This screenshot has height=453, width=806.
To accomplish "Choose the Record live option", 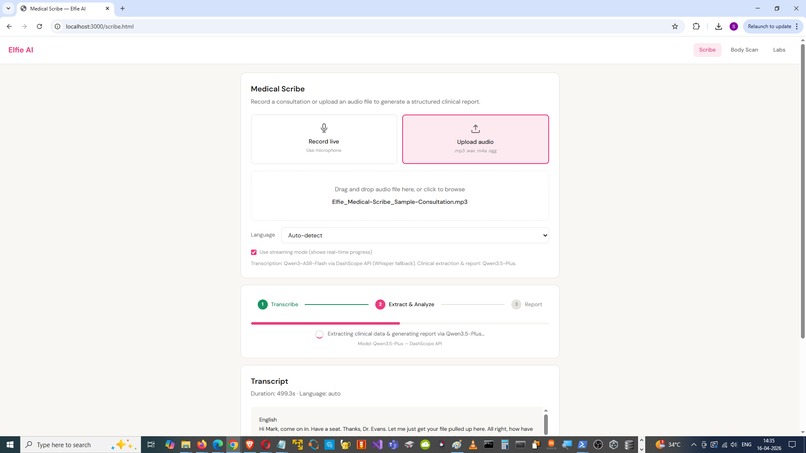I will [324, 139].
